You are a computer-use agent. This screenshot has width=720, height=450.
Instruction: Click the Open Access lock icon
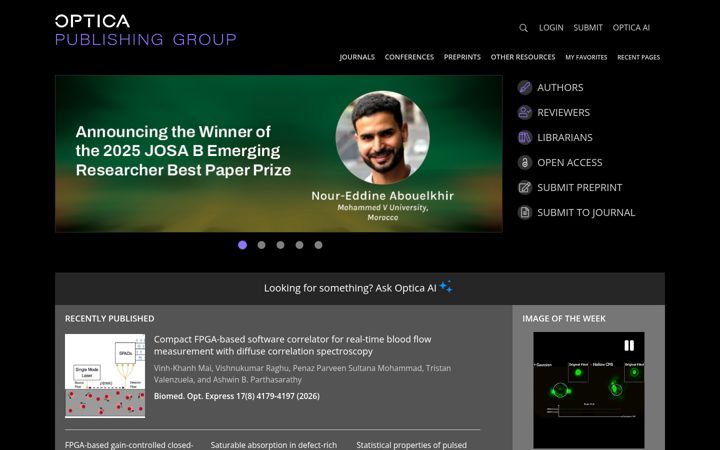coord(525,163)
